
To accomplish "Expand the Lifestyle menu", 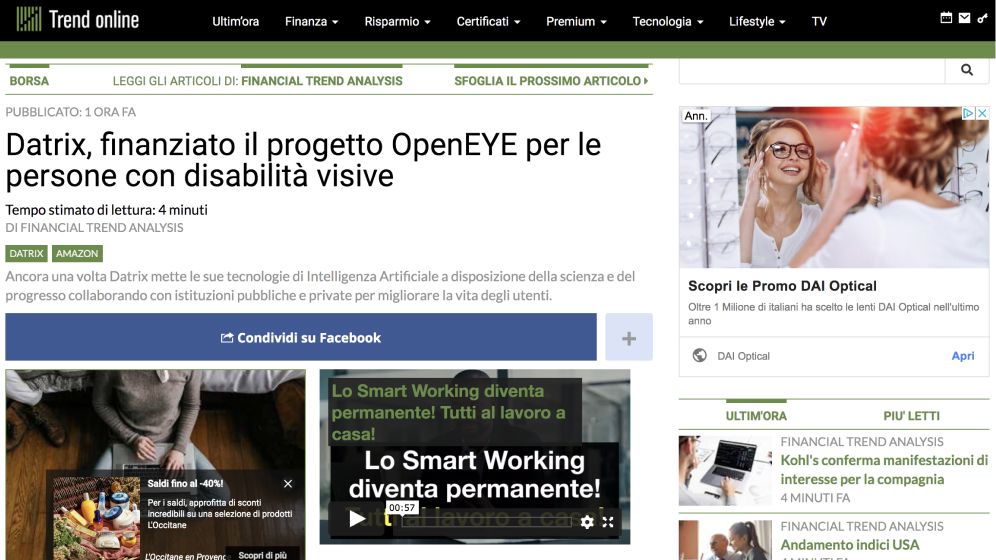I will tap(757, 22).
